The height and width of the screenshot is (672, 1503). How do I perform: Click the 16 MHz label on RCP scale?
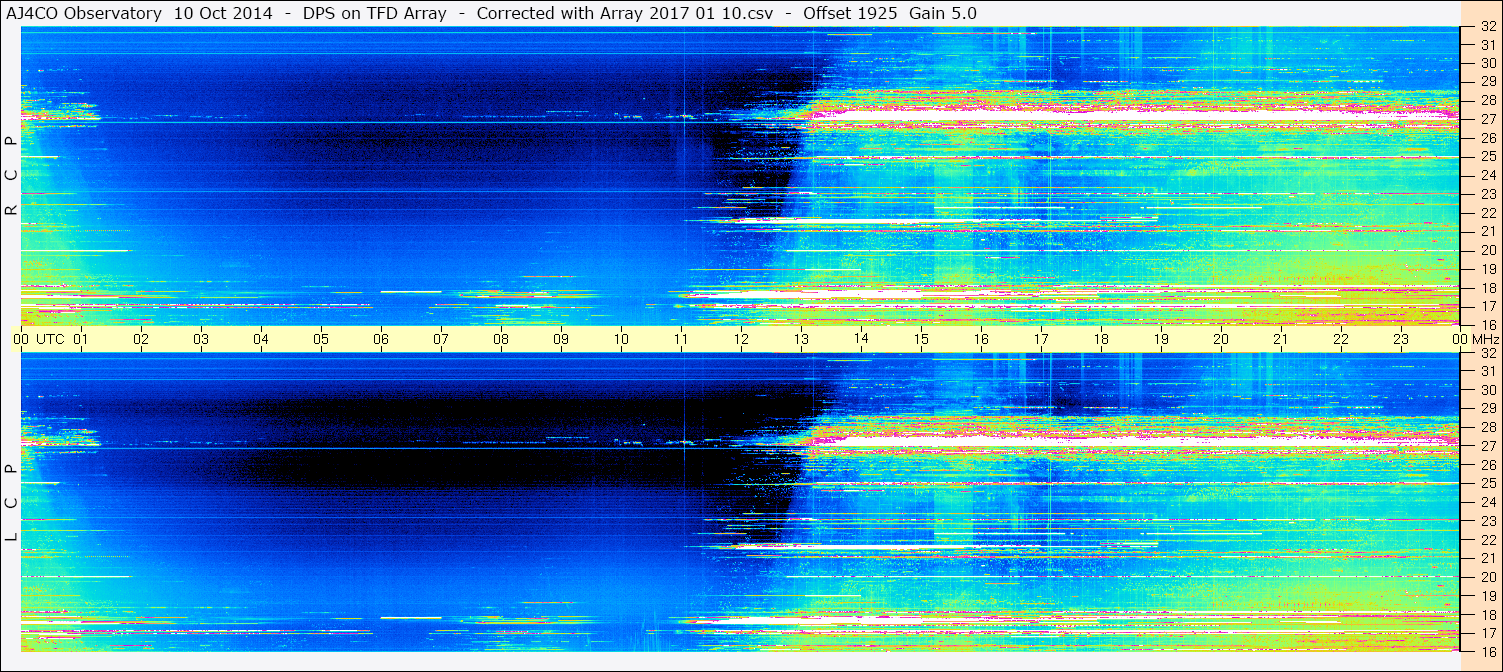pos(1487,325)
